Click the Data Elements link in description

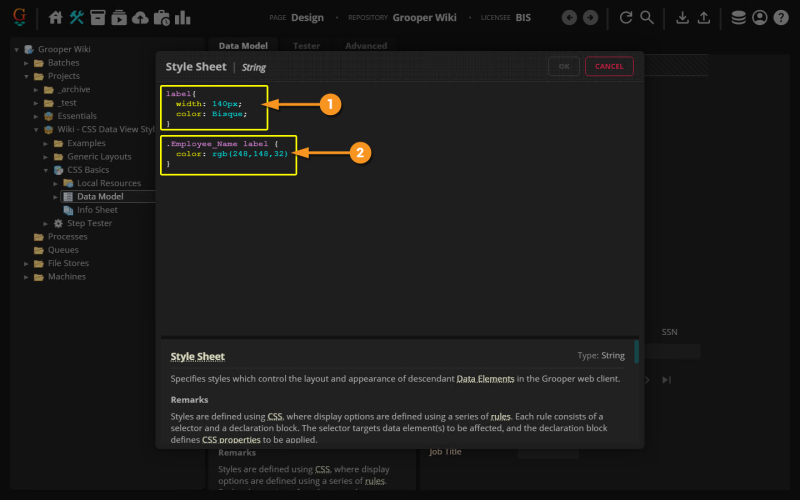pos(485,379)
